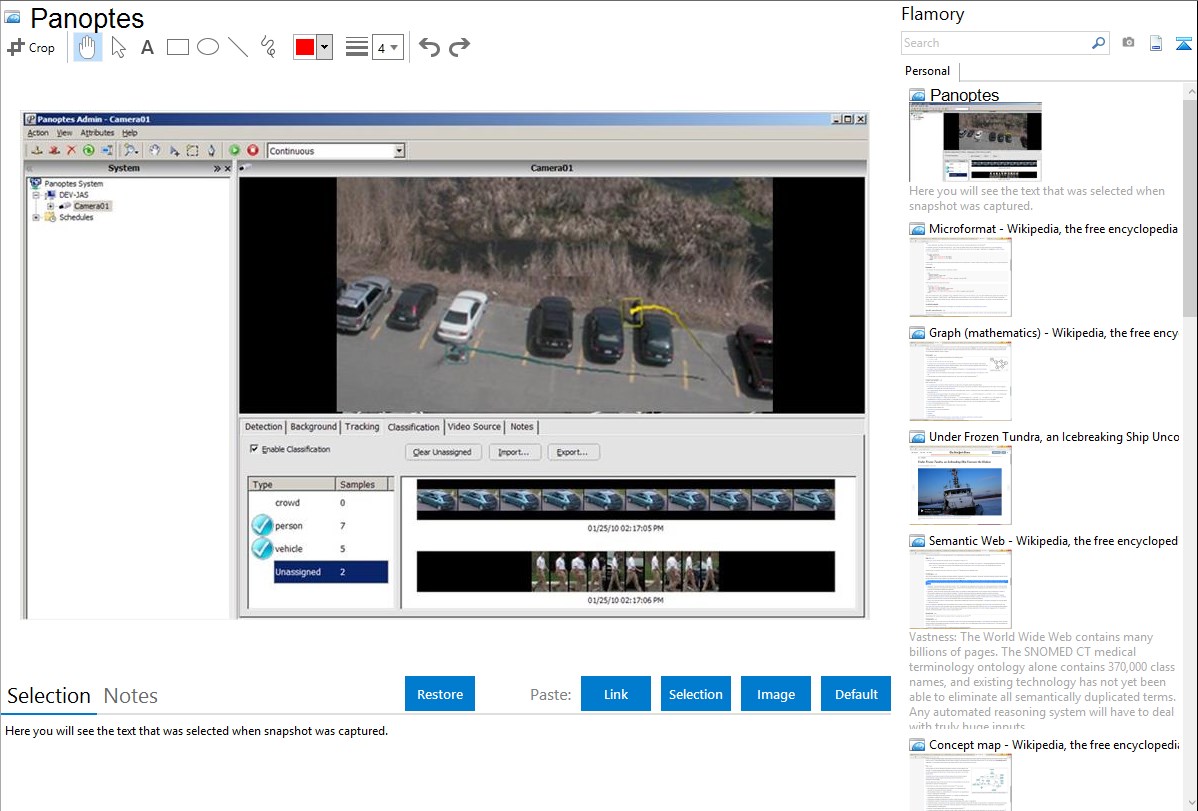Switch to the Detection tab
This screenshot has width=1198, height=811.
click(x=264, y=427)
